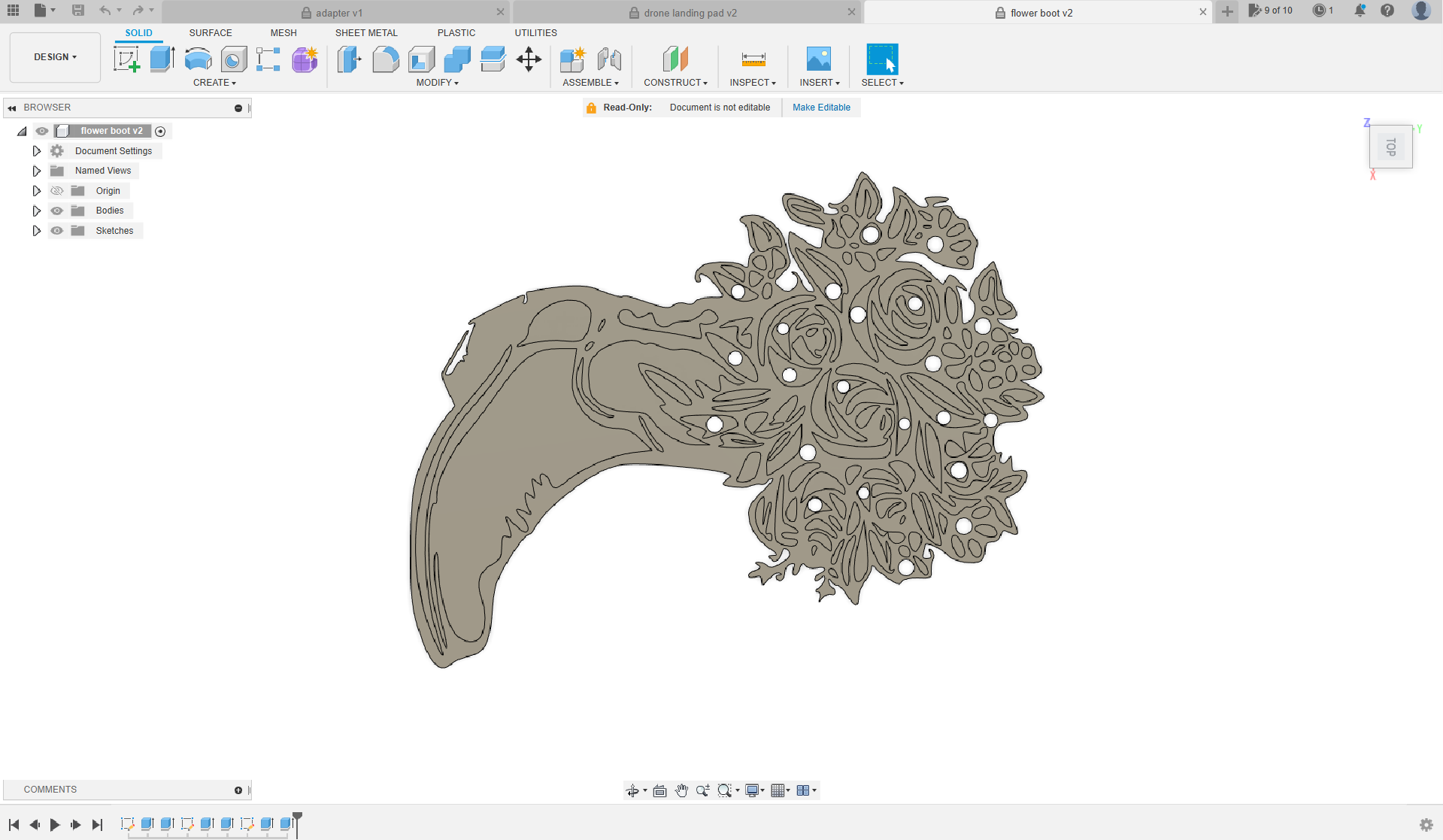Switch to the SURFACE tab
Screen dimensions: 1443x840
[x=211, y=33]
